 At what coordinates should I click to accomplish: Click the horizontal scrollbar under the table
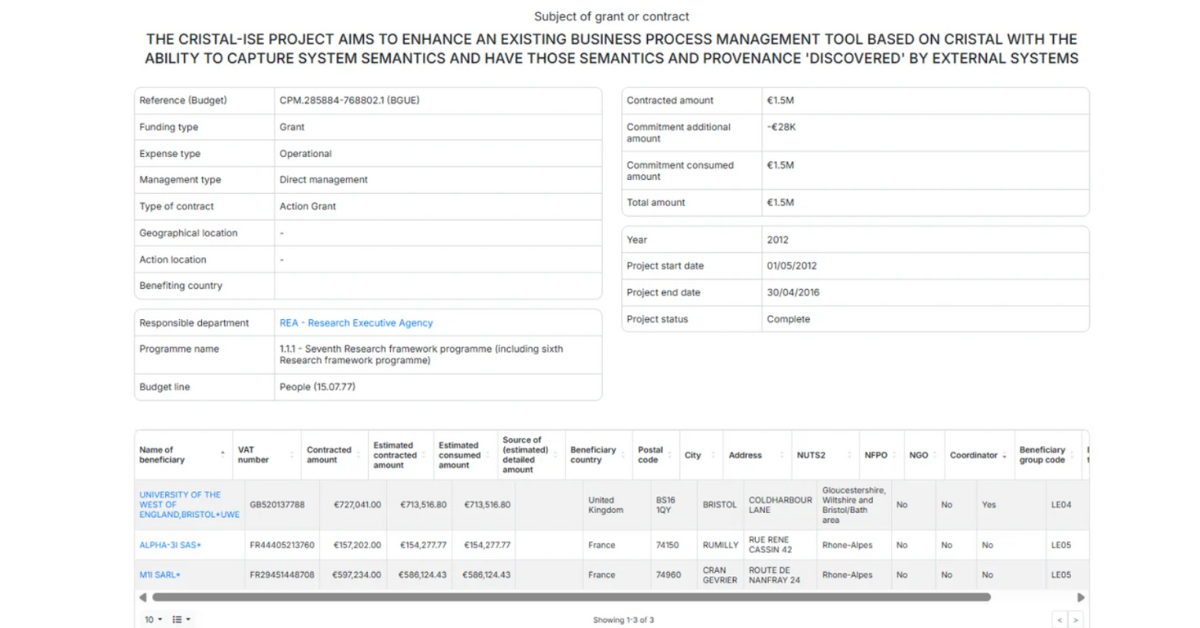(570, 597)
